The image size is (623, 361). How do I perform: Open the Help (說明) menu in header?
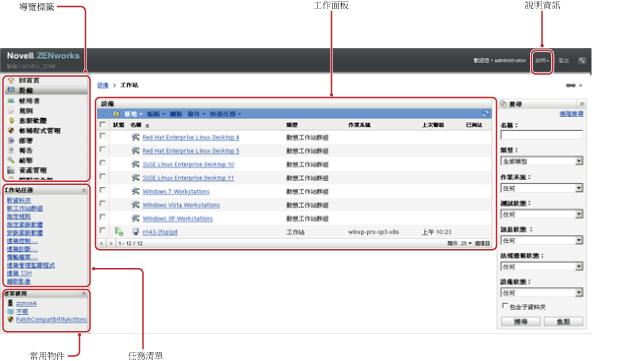coord(542,61)
